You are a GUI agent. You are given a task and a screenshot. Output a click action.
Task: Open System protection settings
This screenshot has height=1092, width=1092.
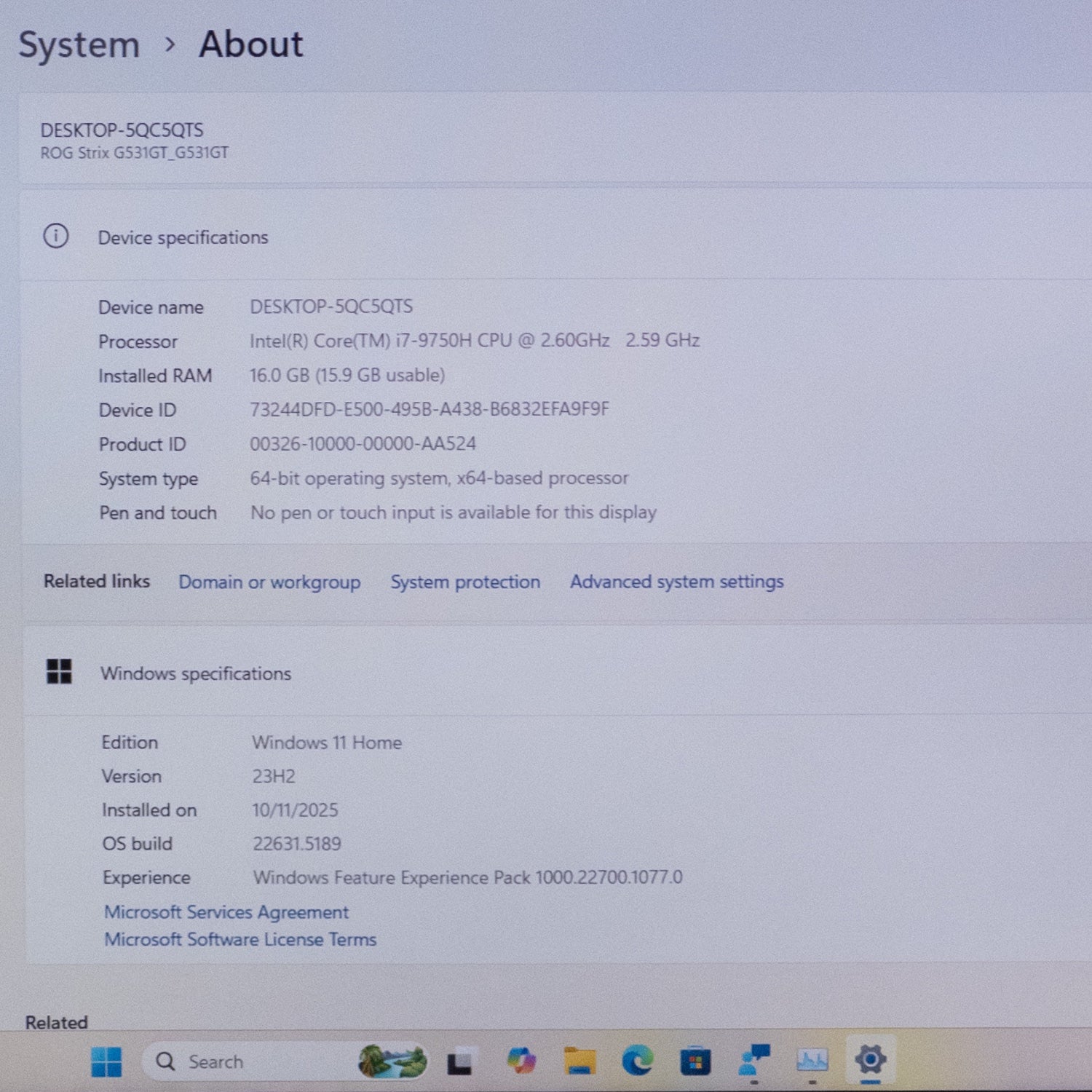[465, 582]
